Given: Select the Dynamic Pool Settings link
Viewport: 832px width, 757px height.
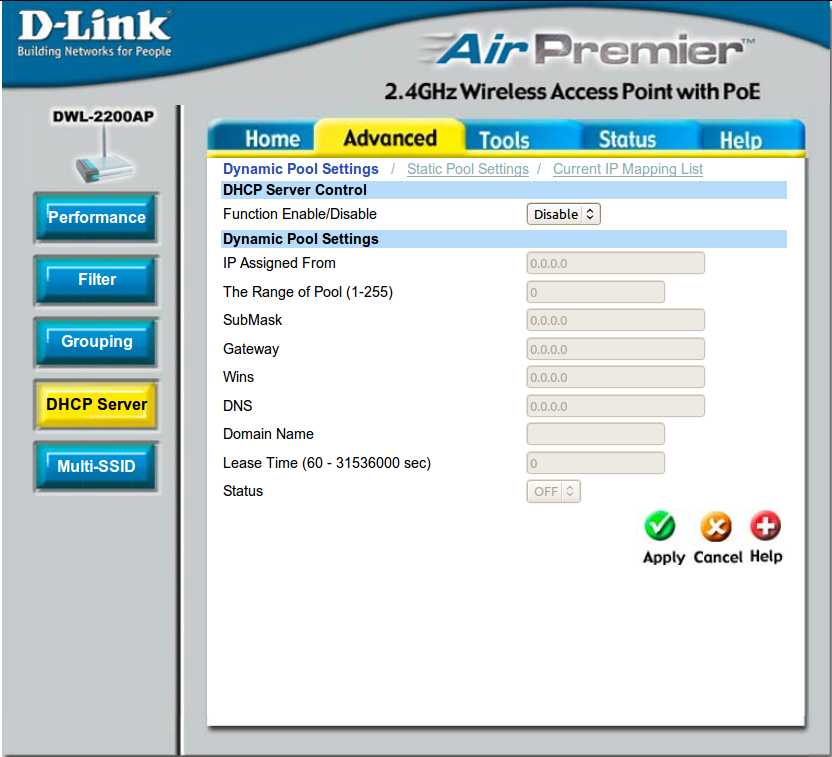Looking at the screenshot, I should [300, 169].
